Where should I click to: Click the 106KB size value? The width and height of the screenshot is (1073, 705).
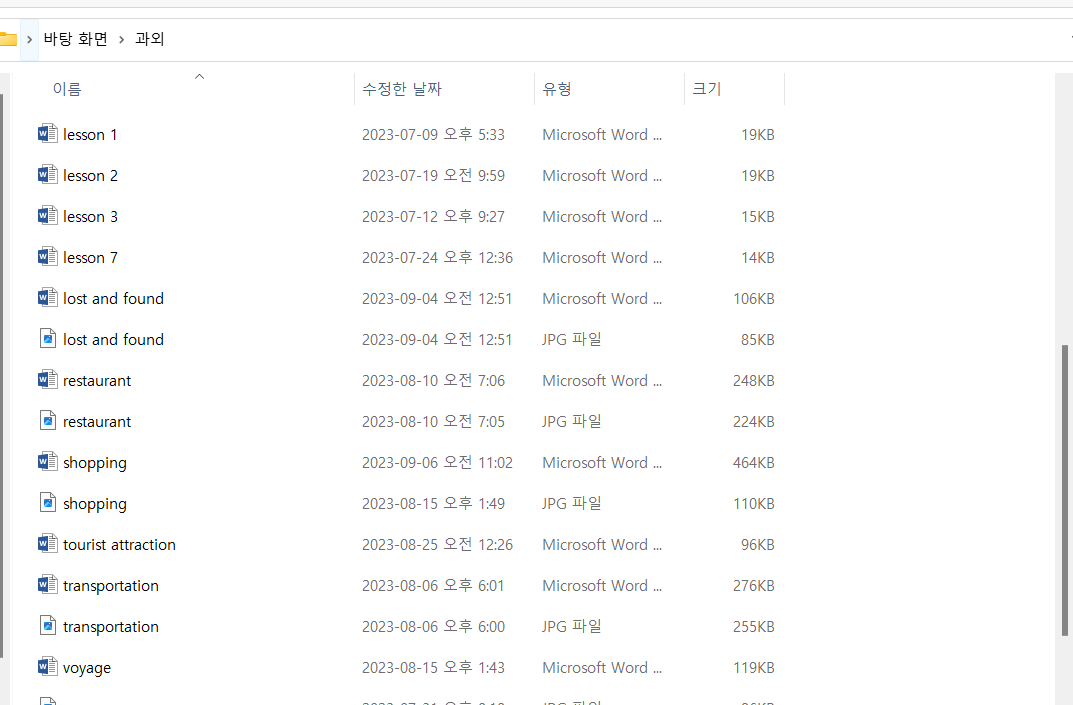[x=753, y=299]
